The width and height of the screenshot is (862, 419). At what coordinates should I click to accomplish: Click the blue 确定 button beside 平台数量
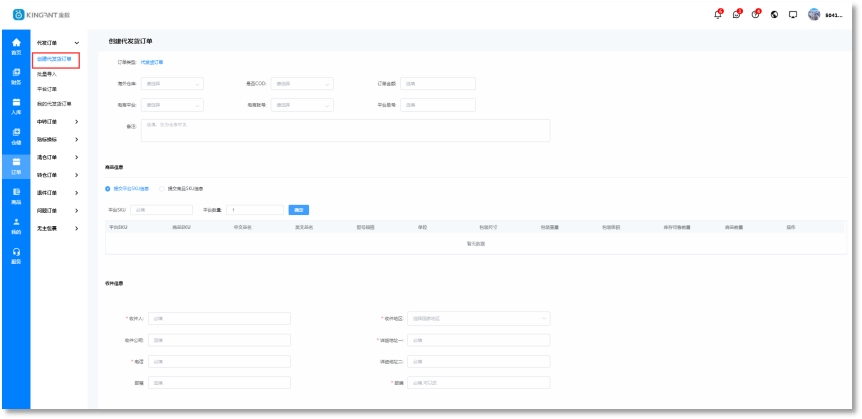(298, 210)
